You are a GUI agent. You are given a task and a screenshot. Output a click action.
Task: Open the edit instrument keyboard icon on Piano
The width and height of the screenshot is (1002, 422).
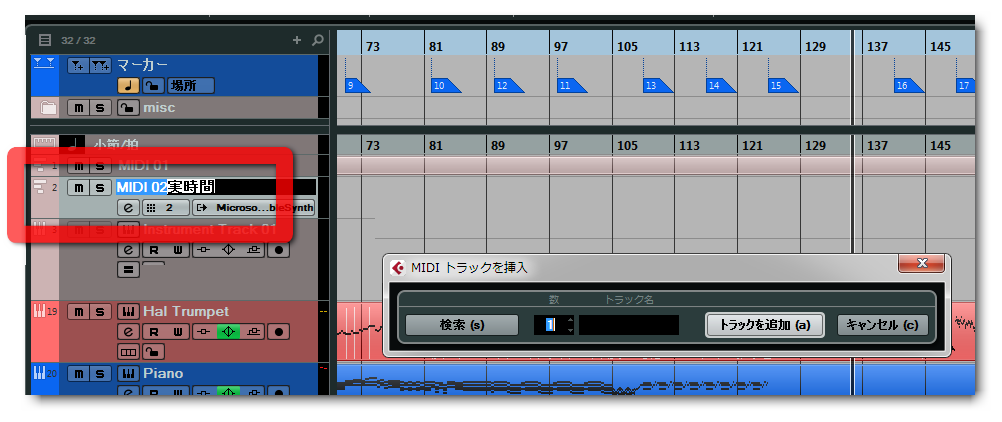point(128,373)
